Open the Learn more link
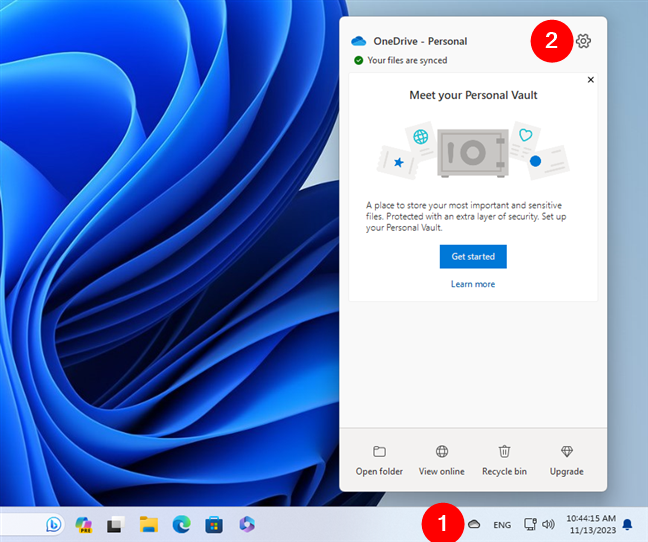The height and width of the screenshot is (542, 648). tap(473, 284)
